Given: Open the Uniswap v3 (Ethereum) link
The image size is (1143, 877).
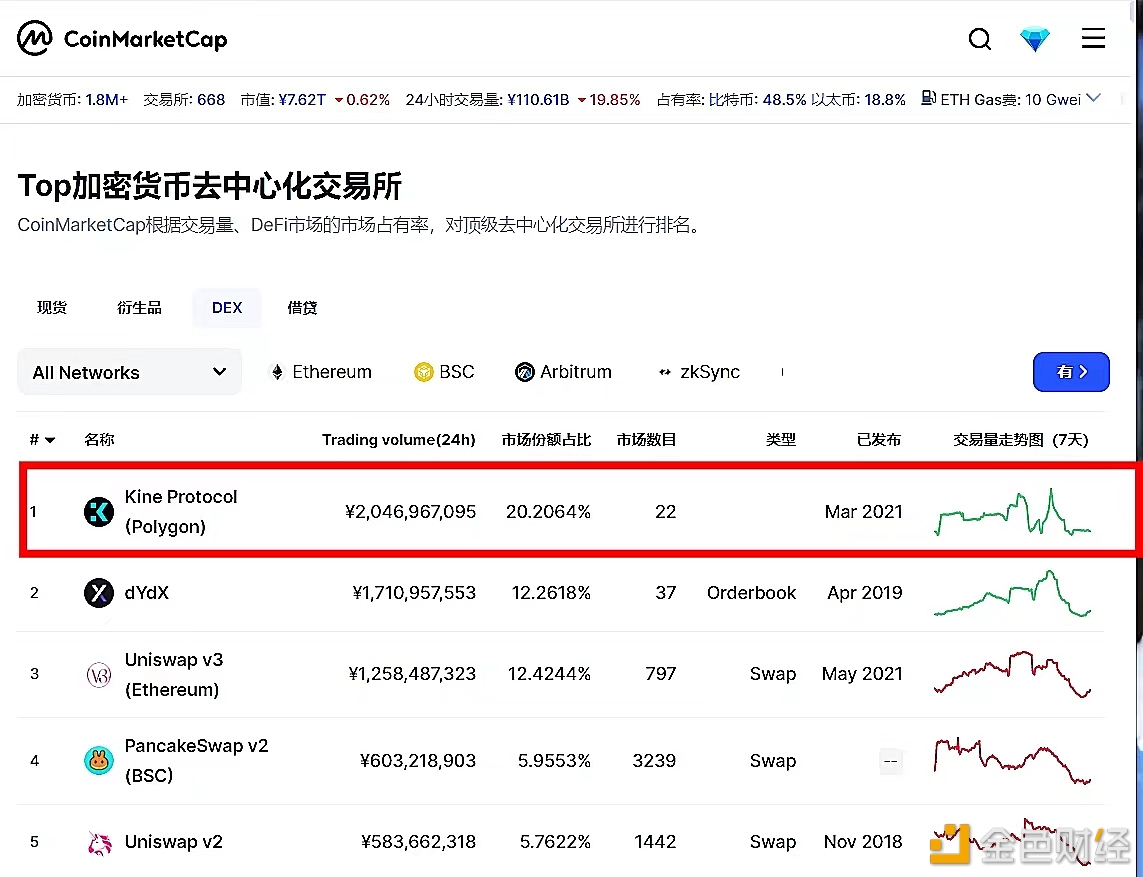Looking at the screenshot, I should [x=174, y=674].
